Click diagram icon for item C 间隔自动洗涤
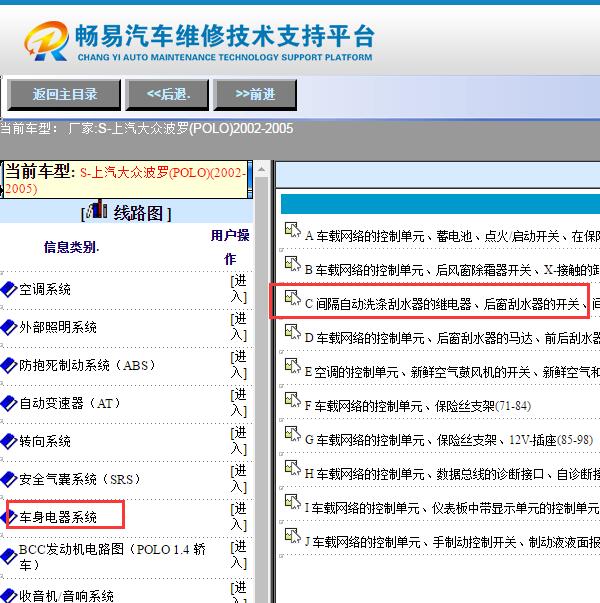Viewport: 600px width, 603px height. 293,298
